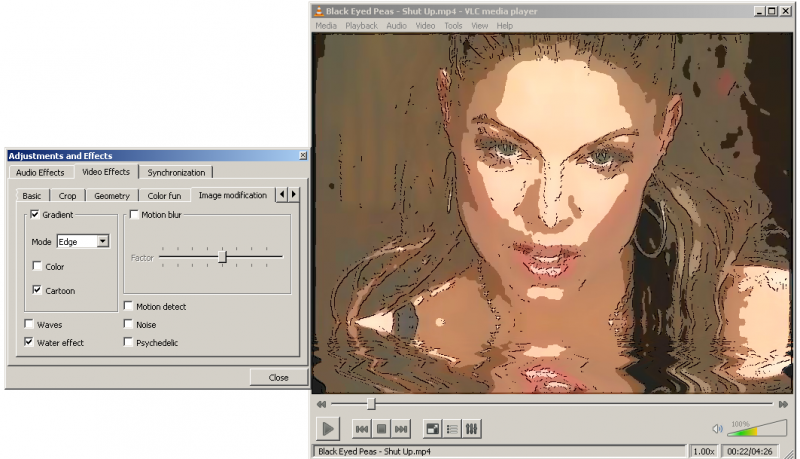Click the VLC cone icon in title bar
The height and width of the screenshot is (459, 800).
pyautogui.click(x=319, y=11)
